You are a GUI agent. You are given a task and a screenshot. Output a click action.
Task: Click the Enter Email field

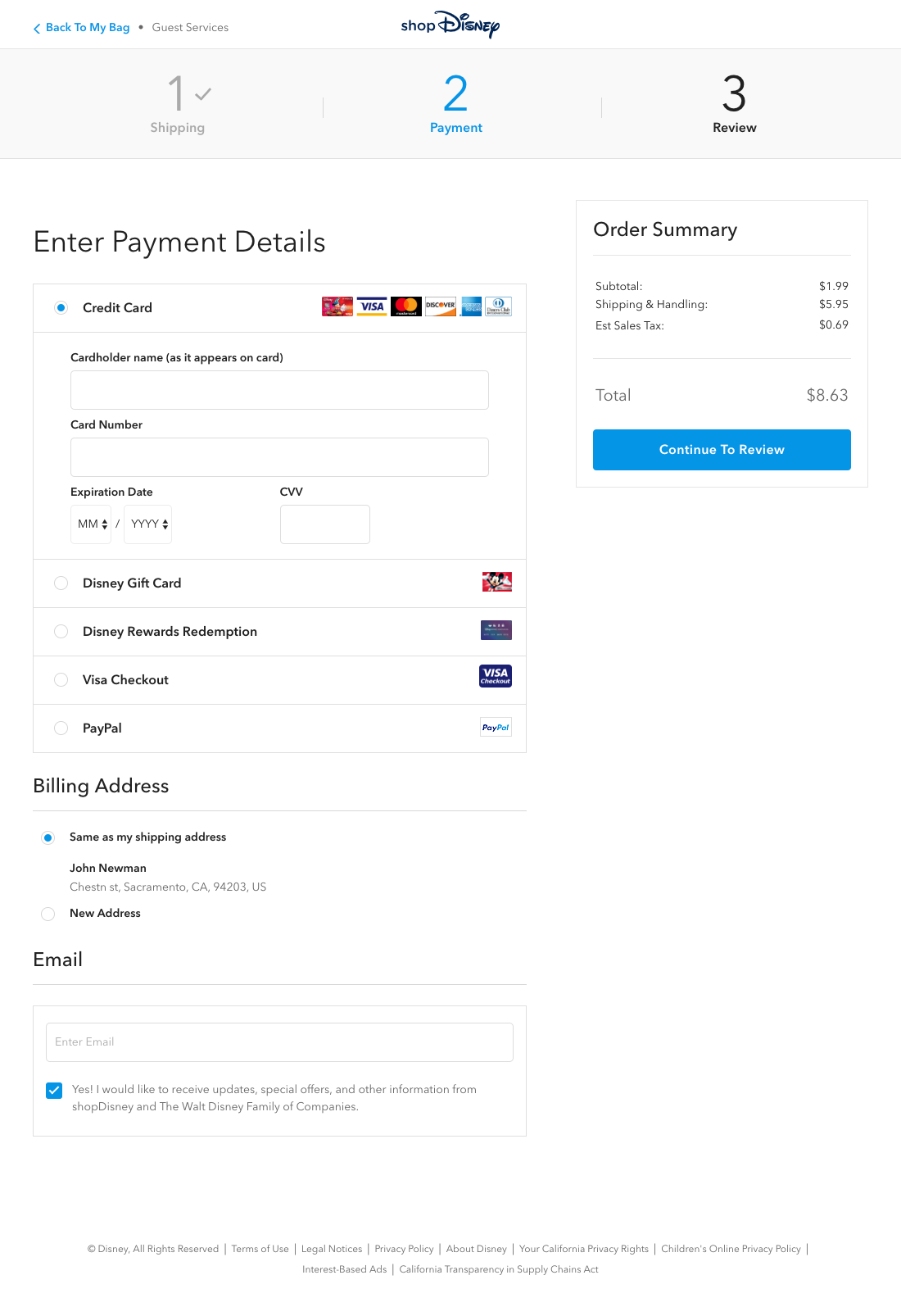[x=279, y=1041]
